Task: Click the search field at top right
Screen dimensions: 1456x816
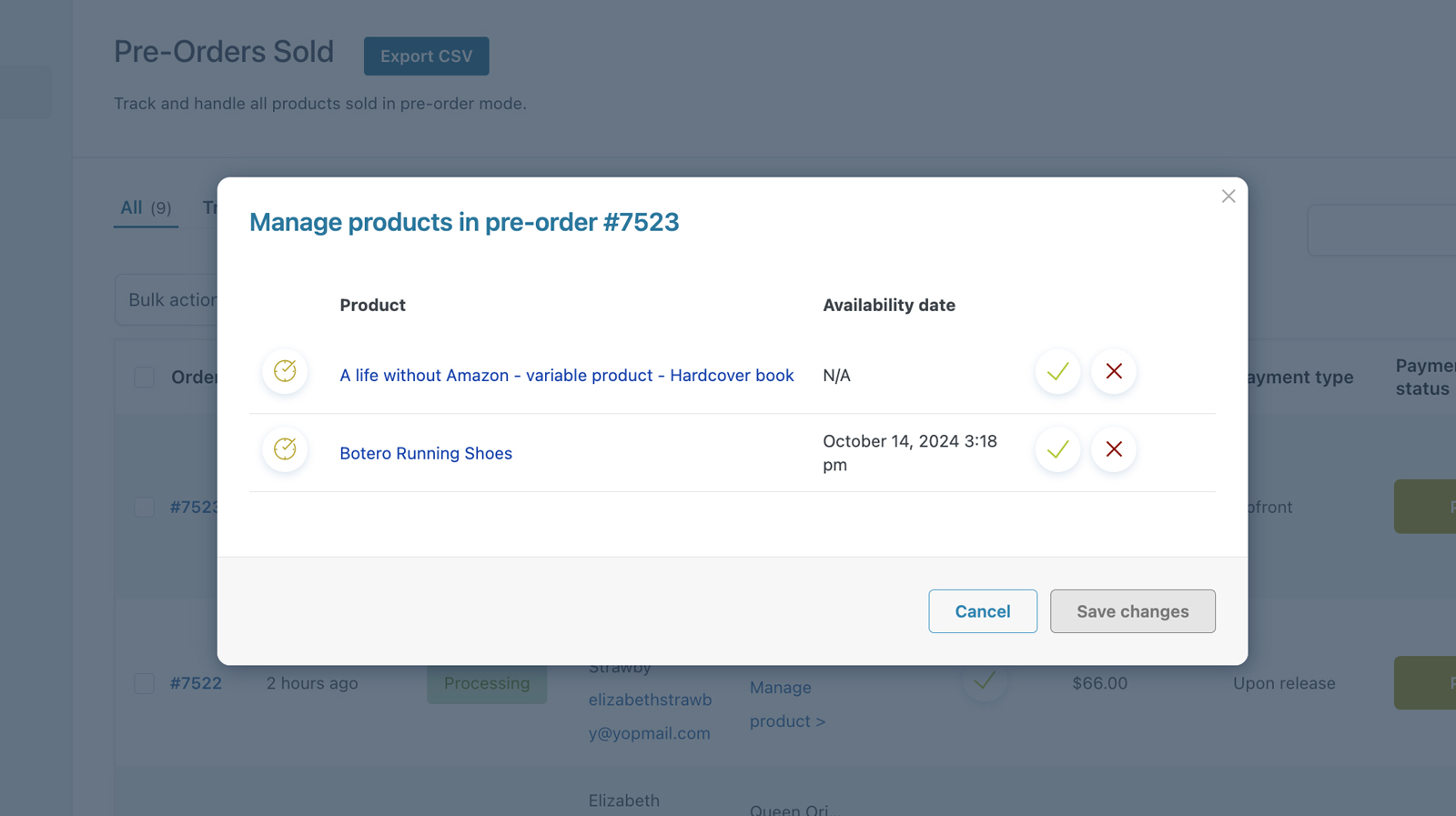Action: pyautogui.click(x=1383, y=230)
